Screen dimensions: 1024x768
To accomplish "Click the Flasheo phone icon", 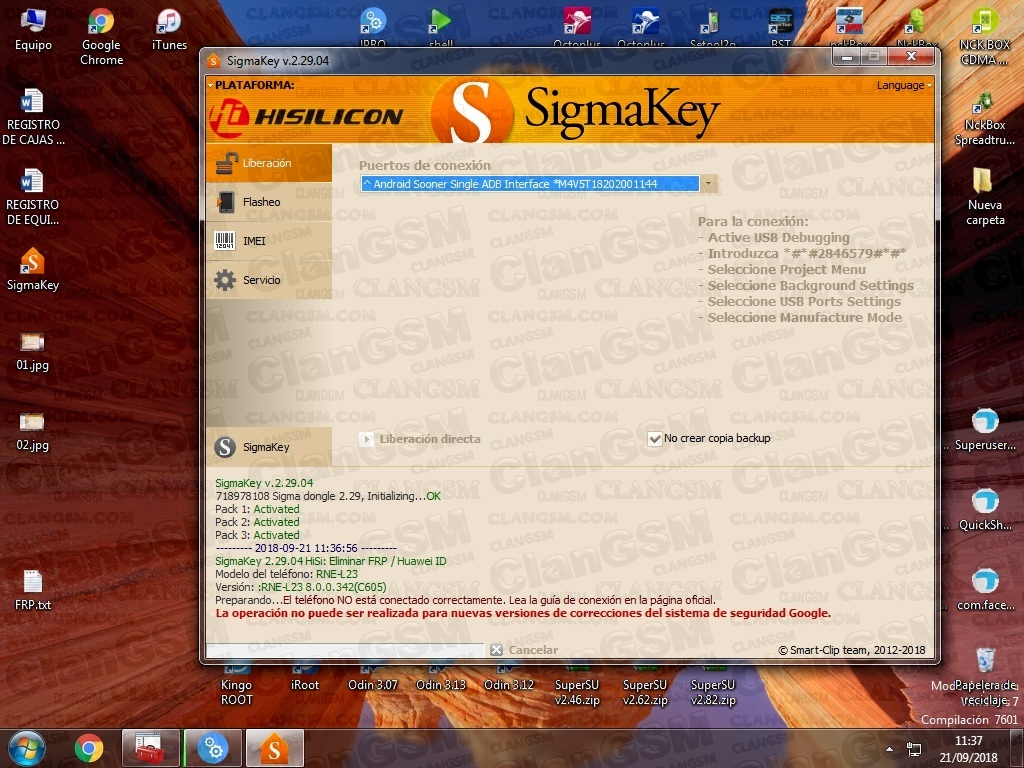I will coord(226,202).
